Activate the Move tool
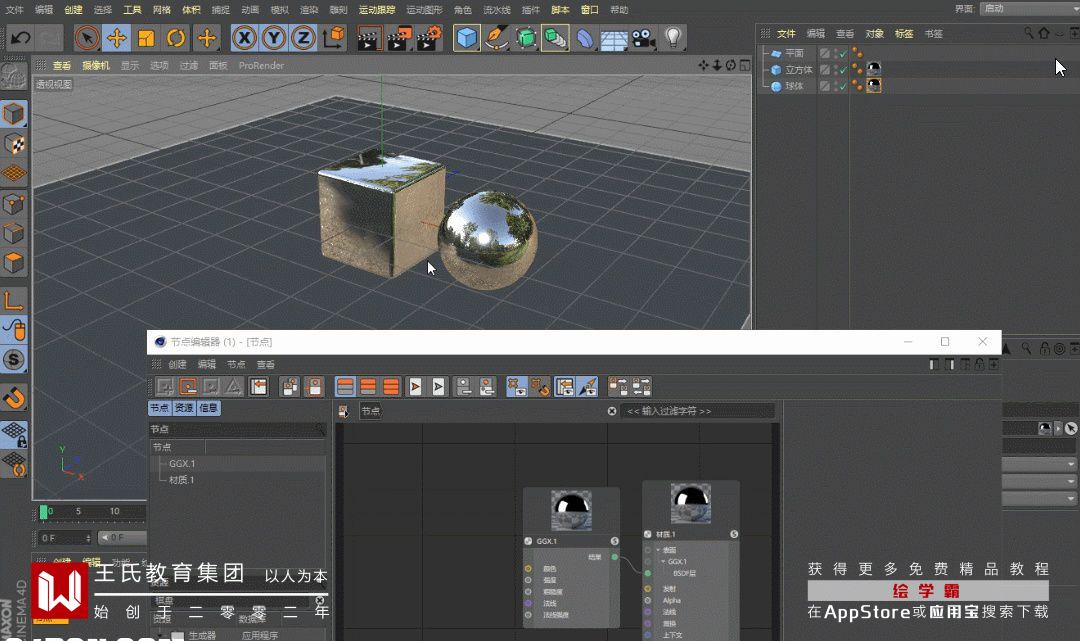The image size is (1080, 641). pyautogui.click(x=116, y=37)
